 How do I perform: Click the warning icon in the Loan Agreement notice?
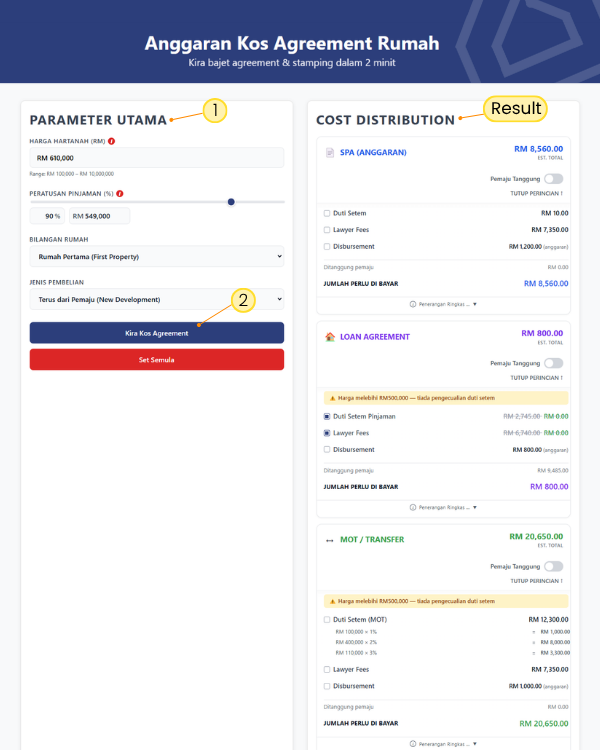332,397
